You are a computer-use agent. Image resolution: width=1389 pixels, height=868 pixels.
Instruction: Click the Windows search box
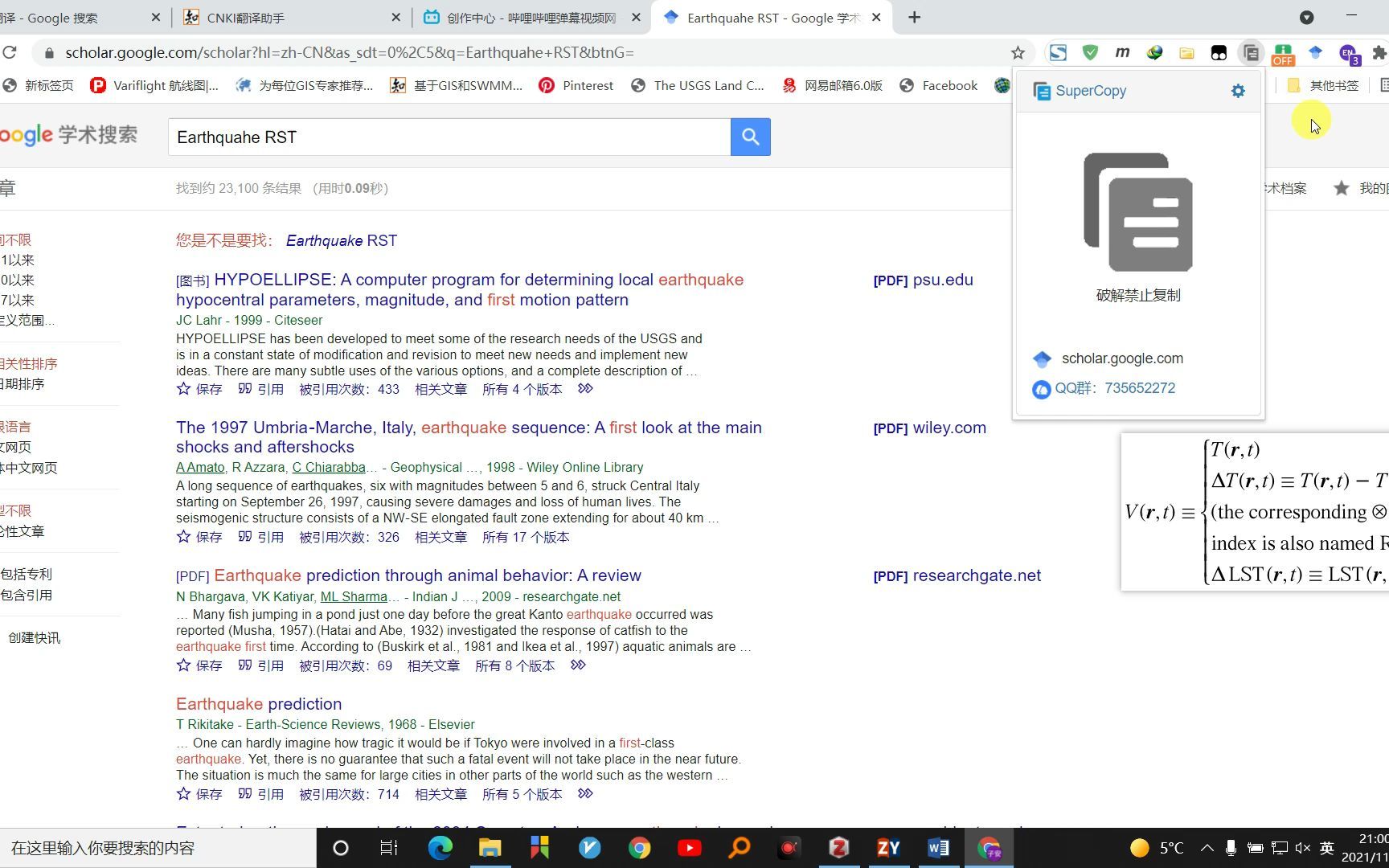(158, 848)
